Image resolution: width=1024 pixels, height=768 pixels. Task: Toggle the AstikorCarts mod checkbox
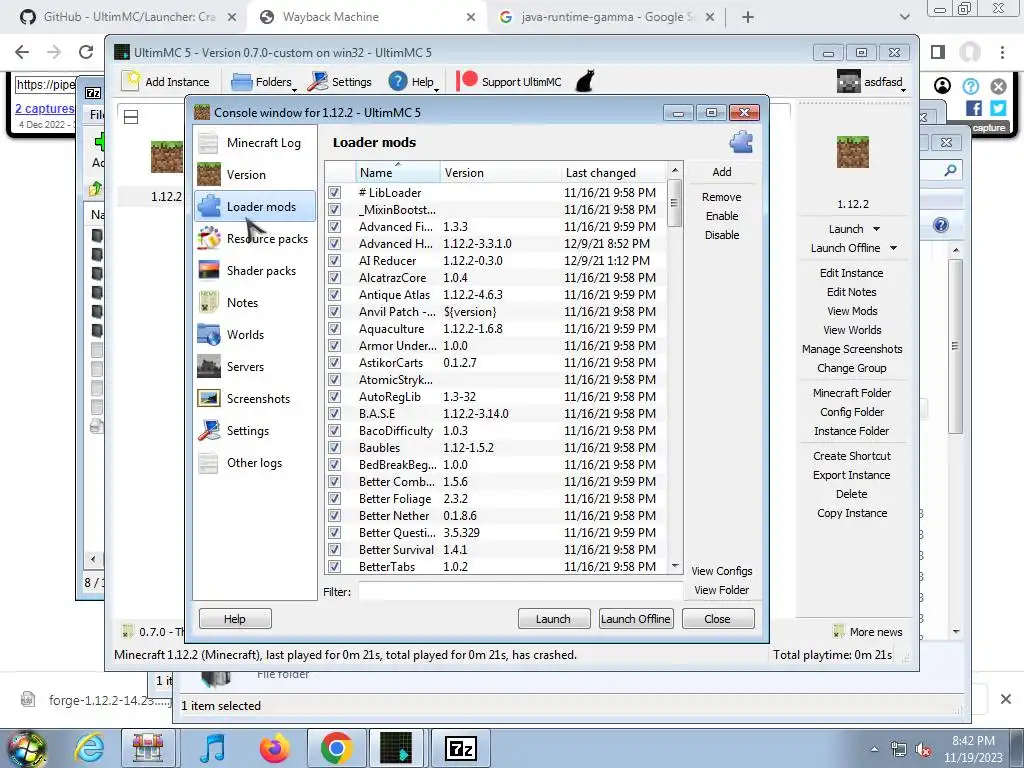point(334,362)
